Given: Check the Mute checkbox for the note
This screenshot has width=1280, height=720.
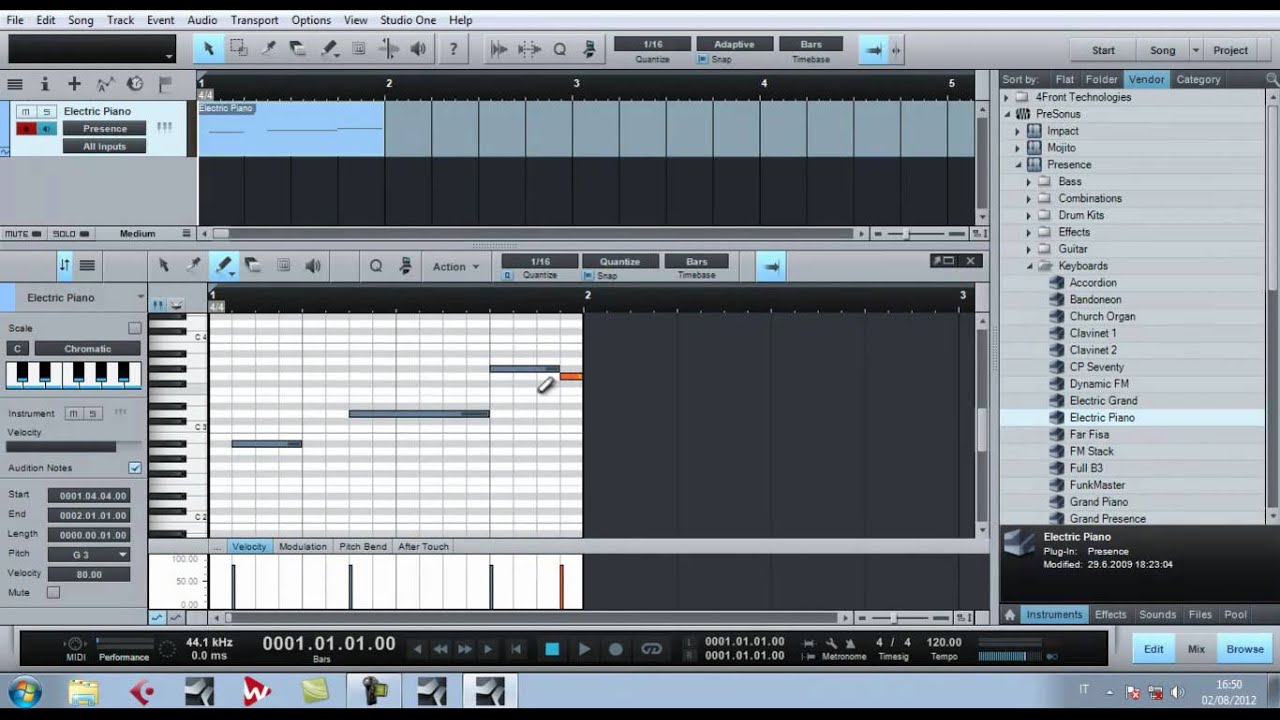Looking at the screenshot, I should 53,592.
